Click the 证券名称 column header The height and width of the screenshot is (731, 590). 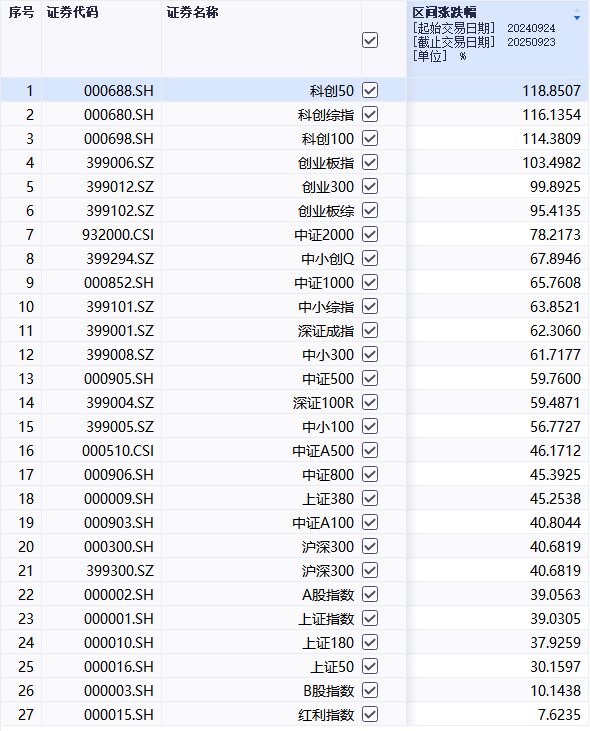(192, 13)
